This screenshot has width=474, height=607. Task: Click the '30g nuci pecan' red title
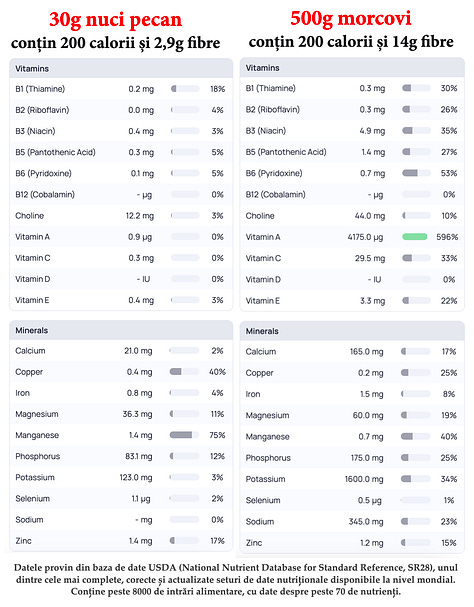[x=115, y=20]
